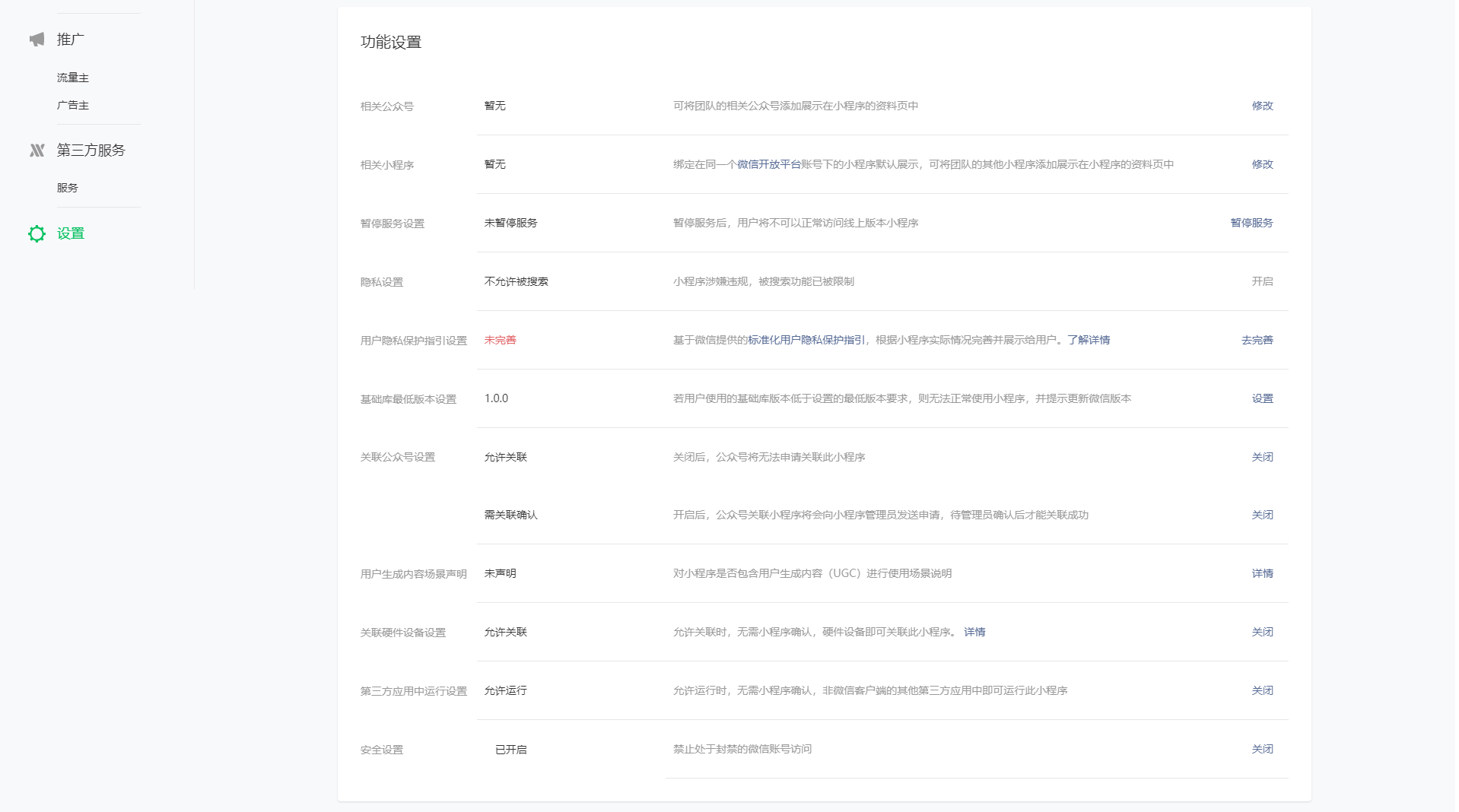Turn off 需关联确认 option
The height and width of the screenshot is (812, 1459).
(1262, 515)
